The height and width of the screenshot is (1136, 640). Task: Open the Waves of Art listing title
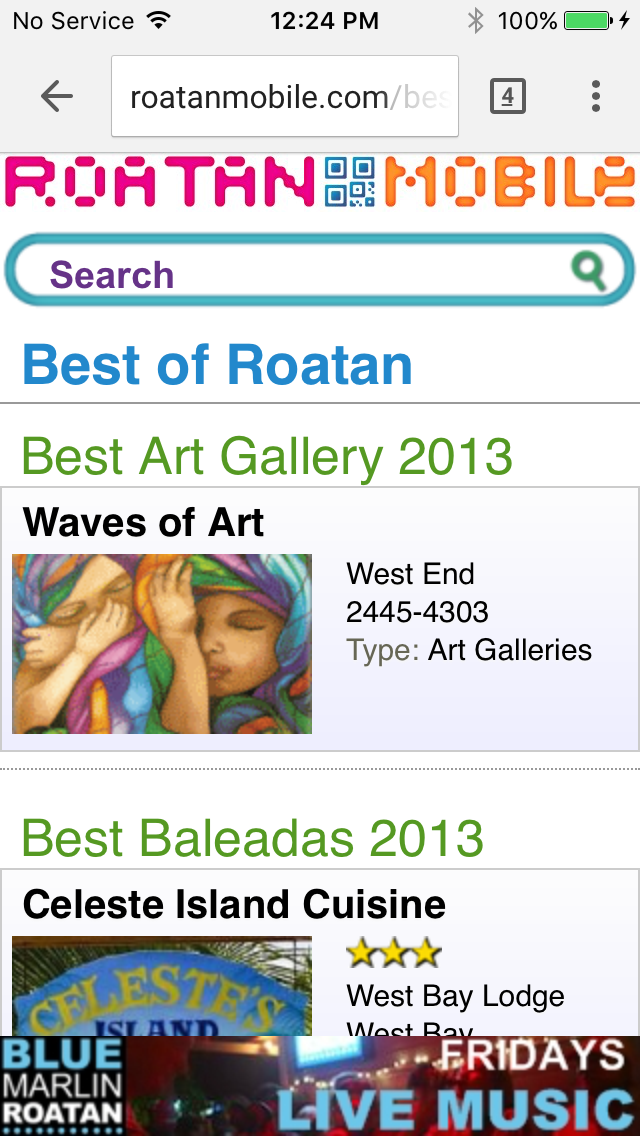143,522
